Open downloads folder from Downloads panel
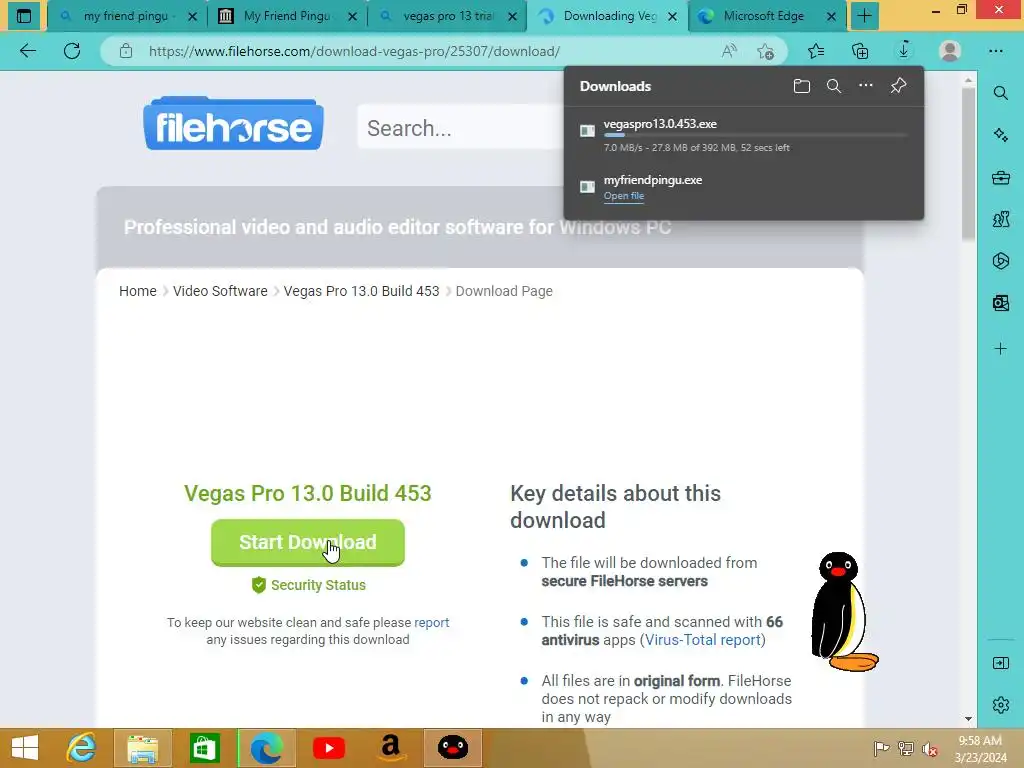 pyautogui.click(x=801, y=86)
